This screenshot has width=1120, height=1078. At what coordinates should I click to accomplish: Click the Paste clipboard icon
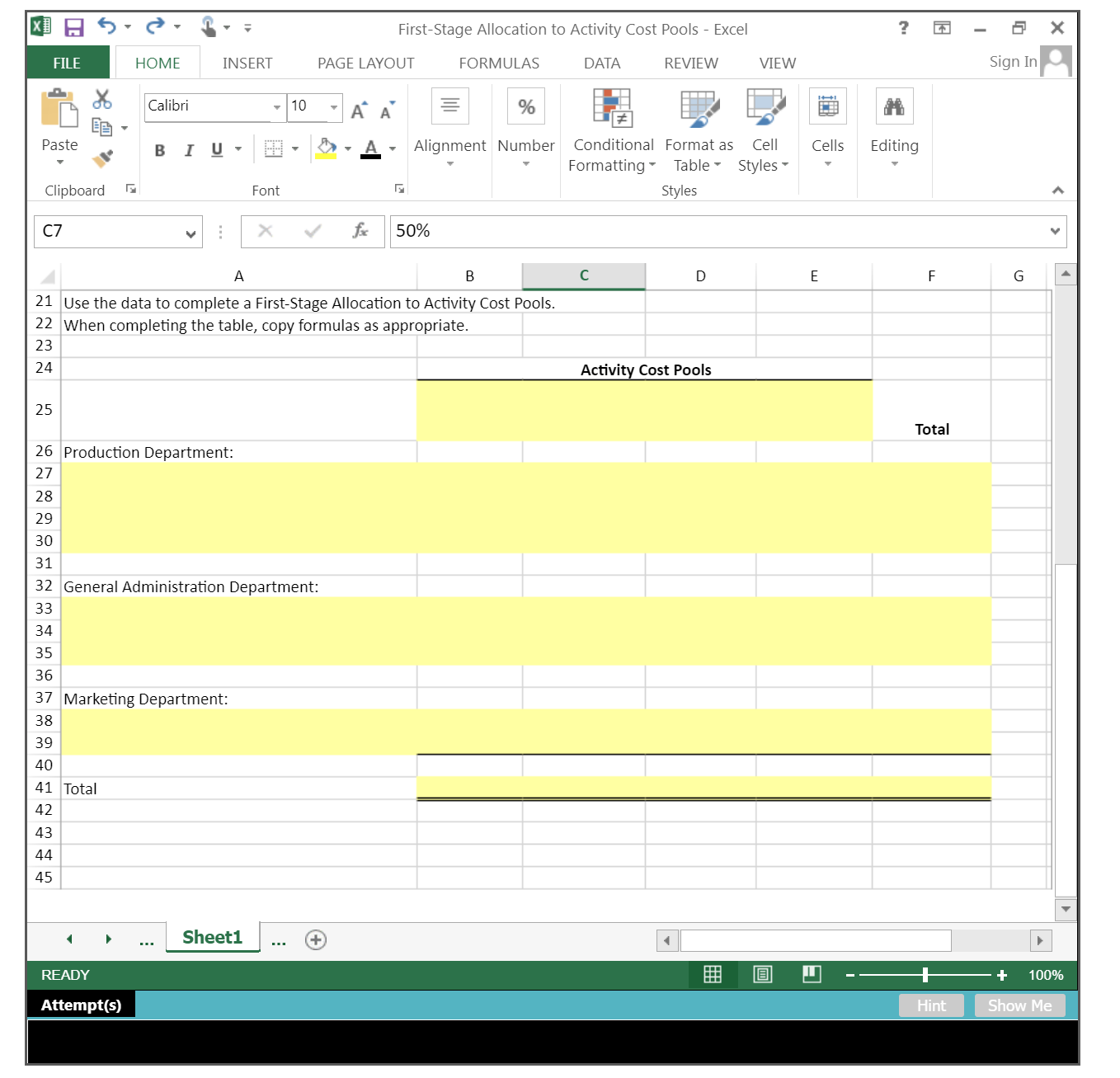59,108
